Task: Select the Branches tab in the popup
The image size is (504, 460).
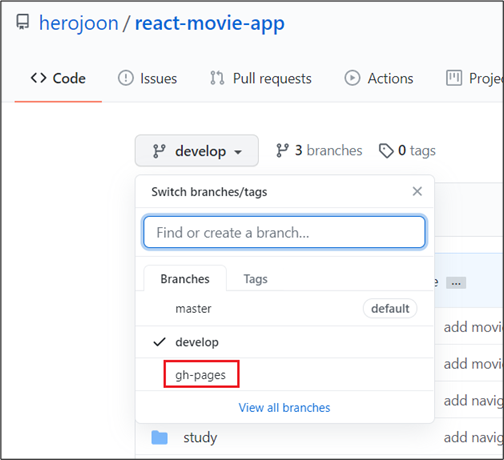Action: point(185,279)
